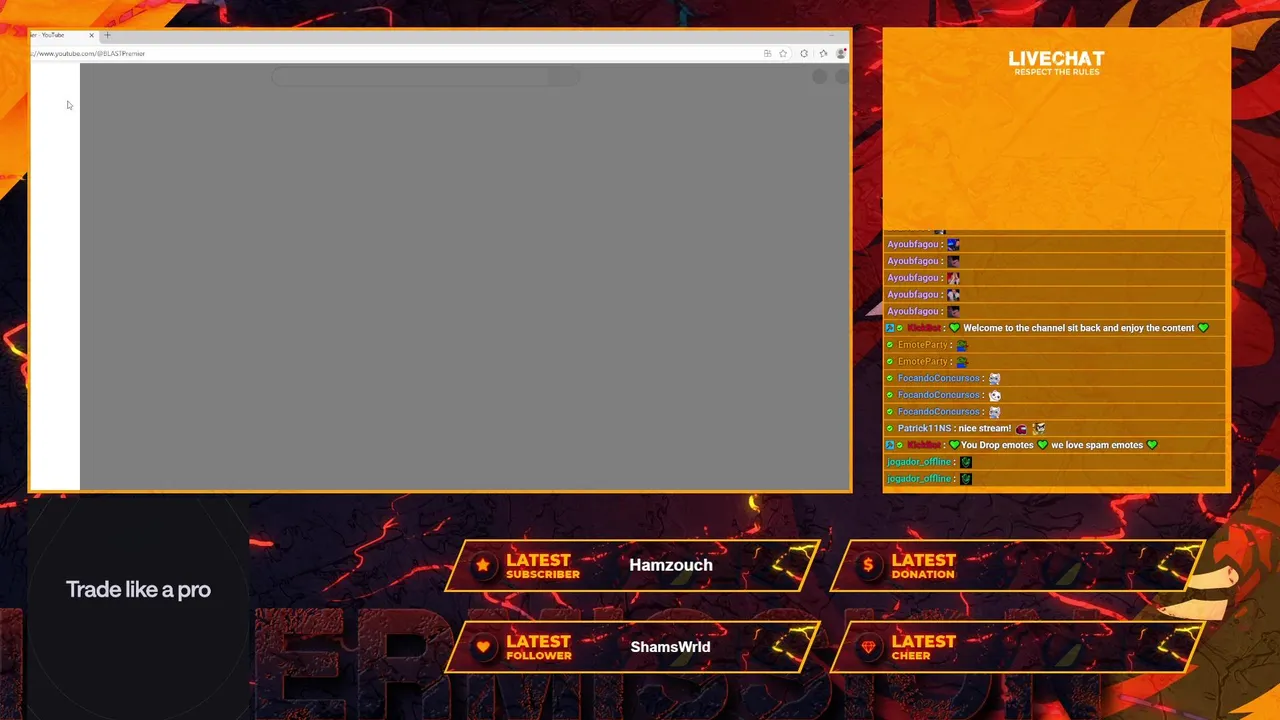Image resolution: width=1280 pixels, height=720 pixels.
Task: Close the YouTube browser tab
Action: coord(91,35)
